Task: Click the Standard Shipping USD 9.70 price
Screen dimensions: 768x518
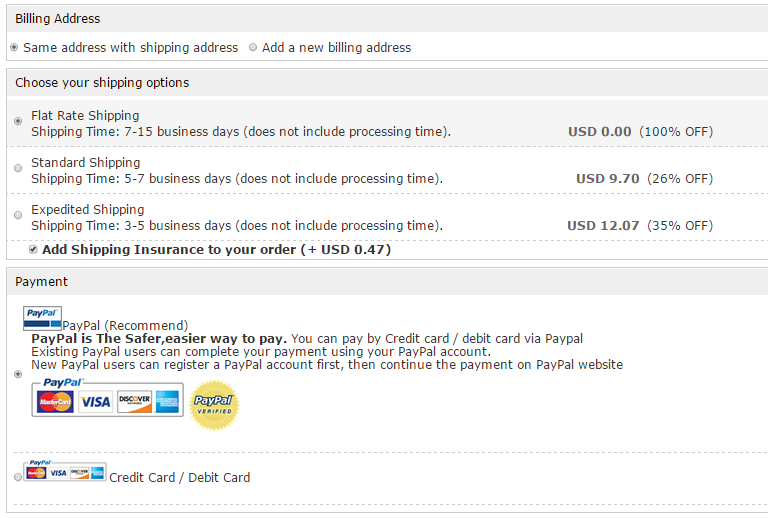Action: [x=607, y=178]
